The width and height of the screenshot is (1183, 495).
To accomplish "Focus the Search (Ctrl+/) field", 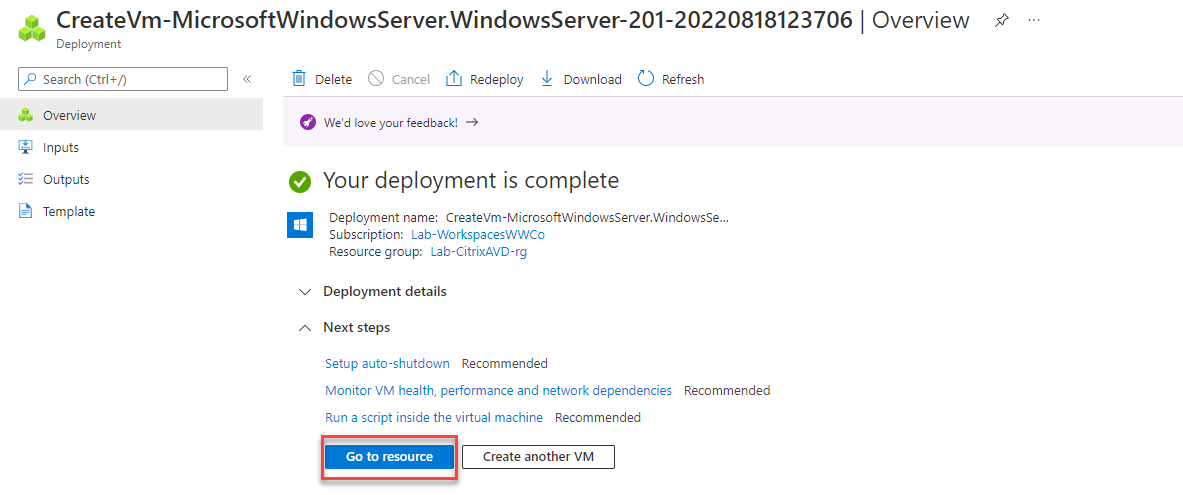I will 130,79.
